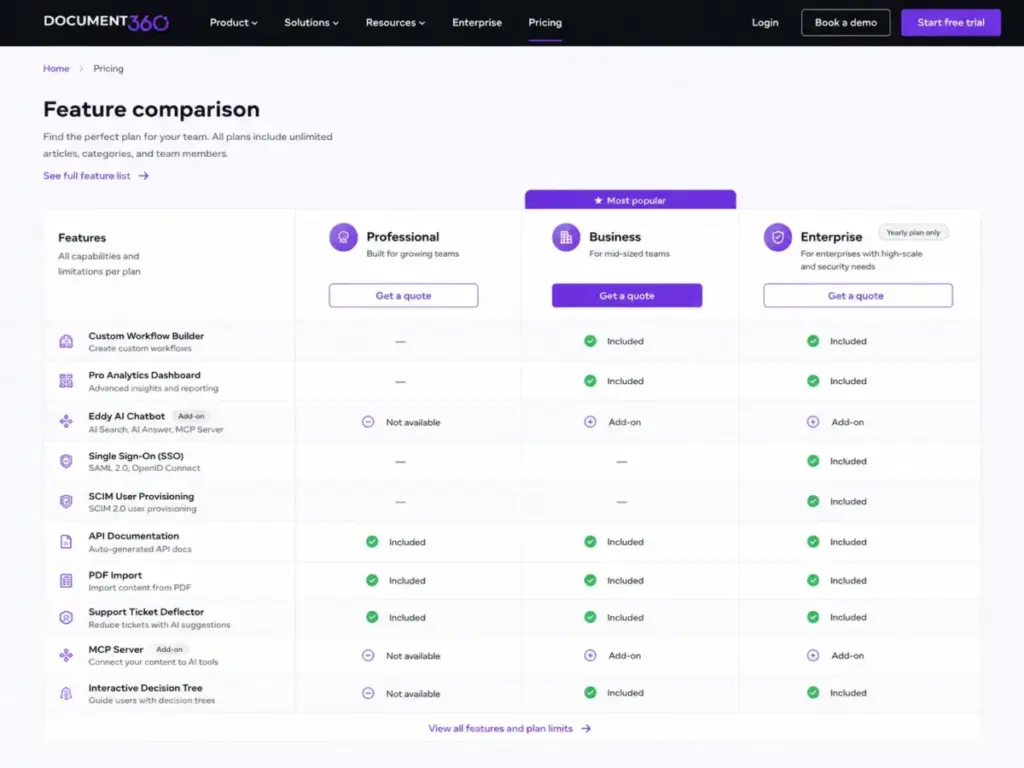Expand the Solutions dropdown menu
The height and width of the screenshot is (768, 1024).
coord(311,22)
